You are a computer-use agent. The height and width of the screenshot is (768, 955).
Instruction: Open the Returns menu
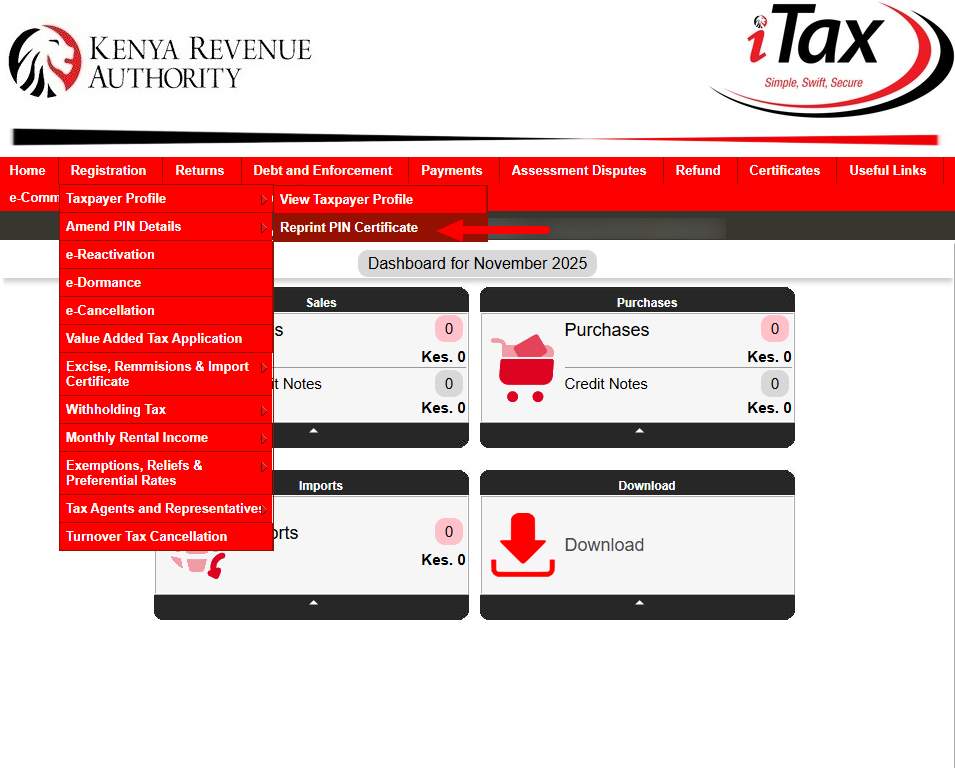(x=200, y=170)
